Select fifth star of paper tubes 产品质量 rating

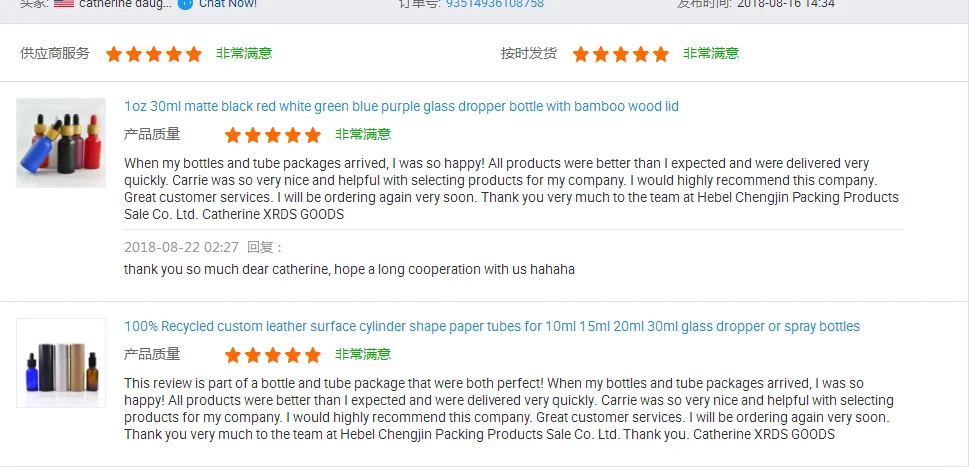pyautogui.click(x=313, y=355)
